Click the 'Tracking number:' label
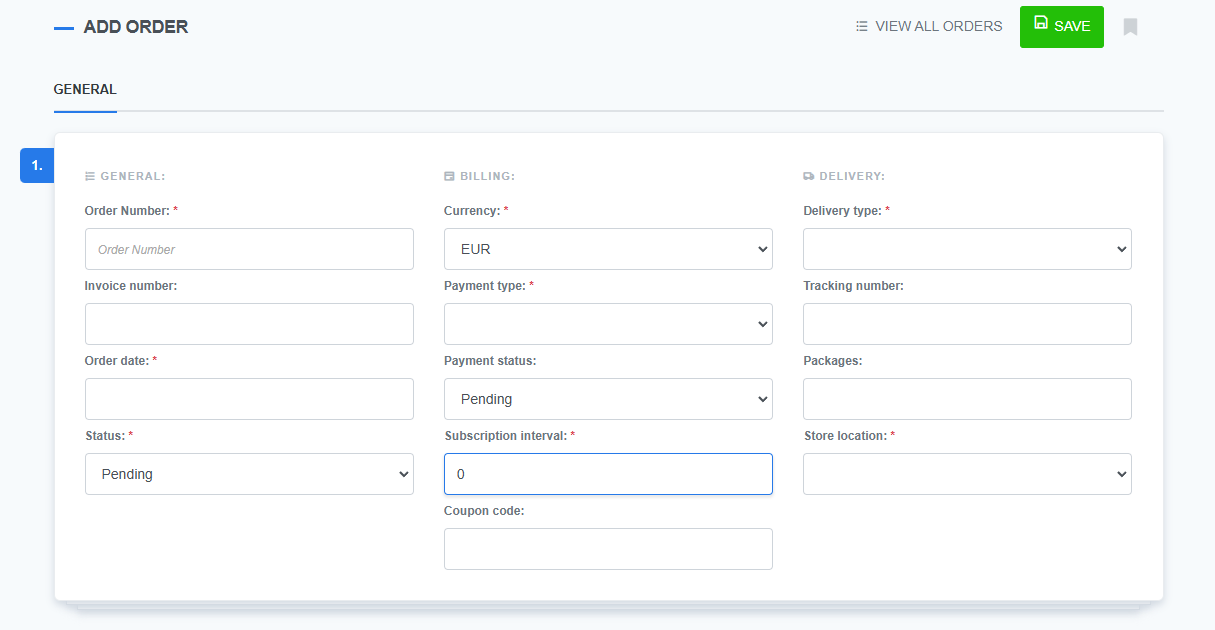Viewport: 1215px width, 630px height. coord(853,286)
